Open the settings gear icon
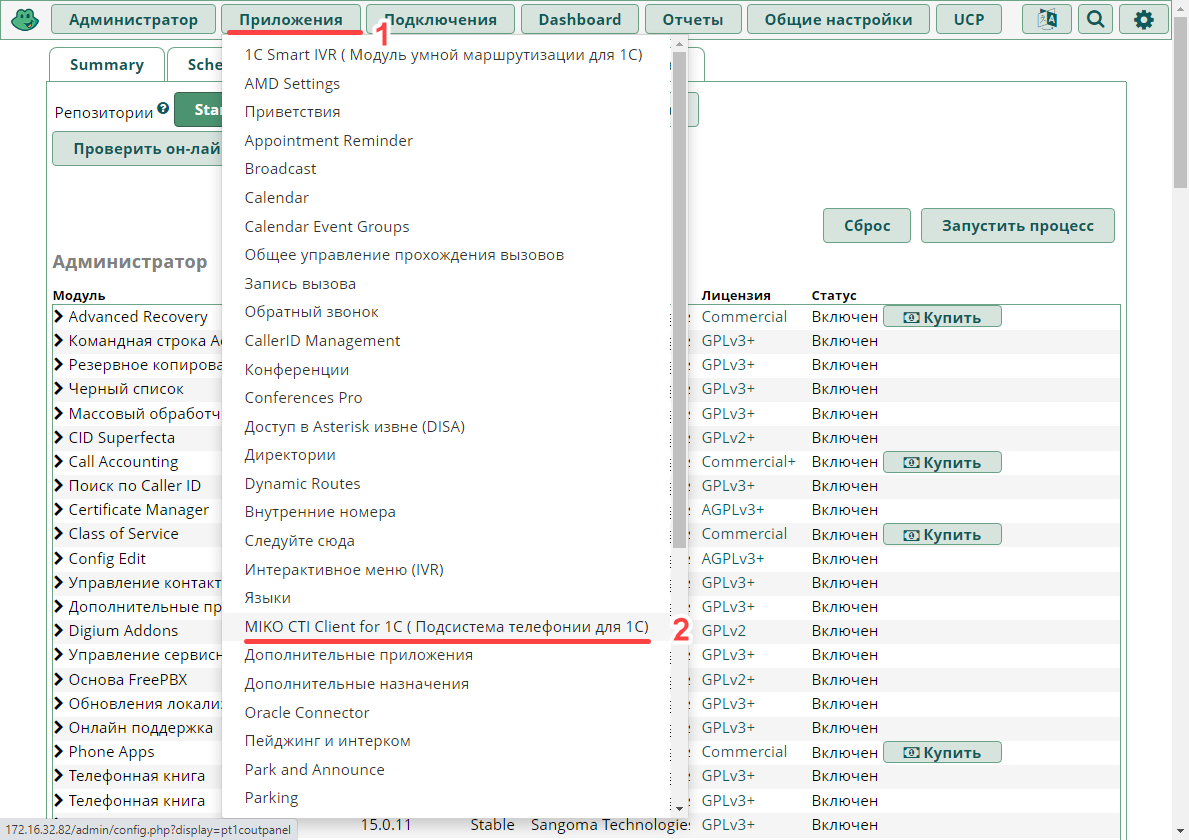Viewport: 1189px width, 840px height. coord(1144,19)
